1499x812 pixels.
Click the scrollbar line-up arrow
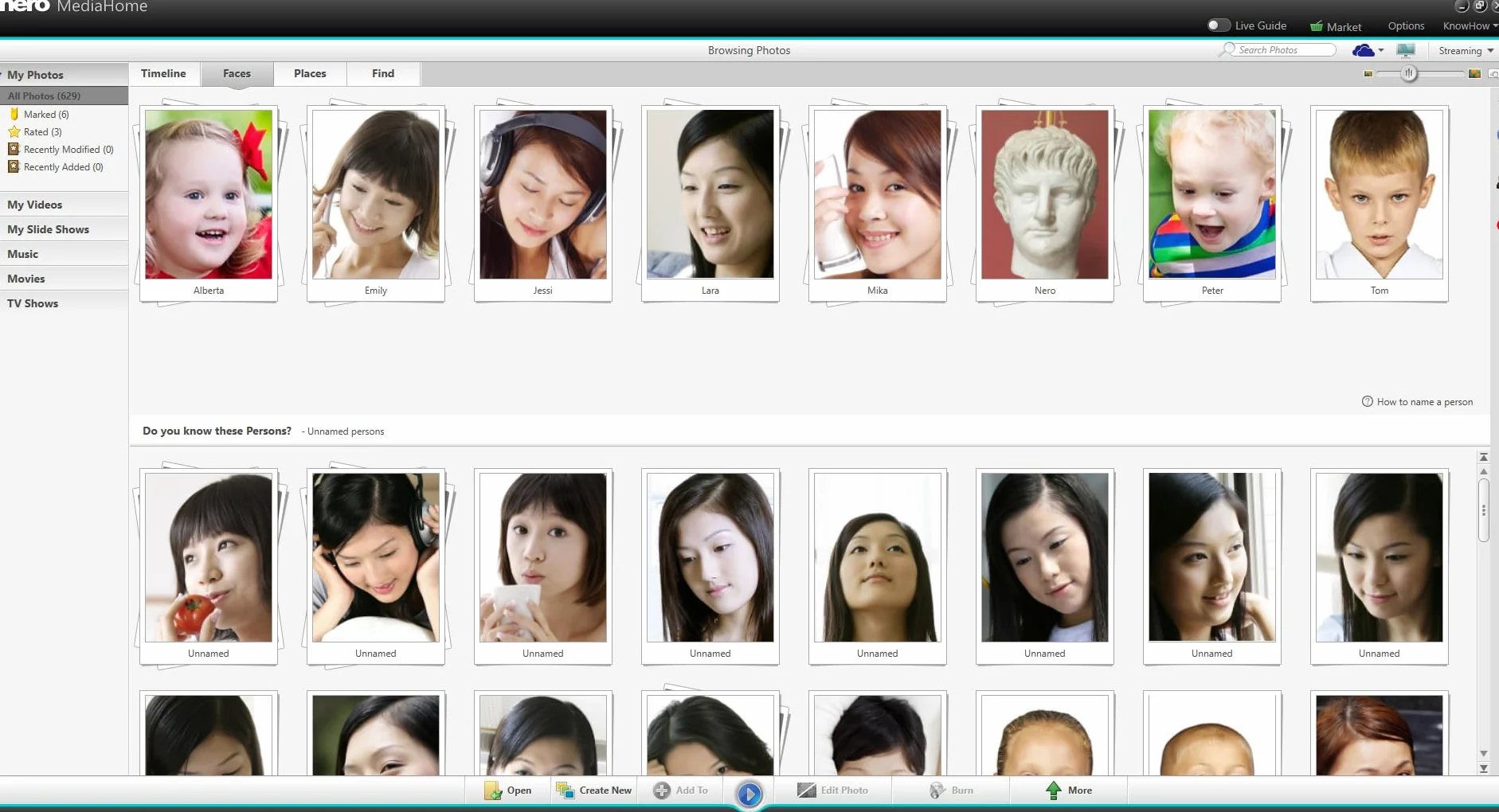[1483, 471]
